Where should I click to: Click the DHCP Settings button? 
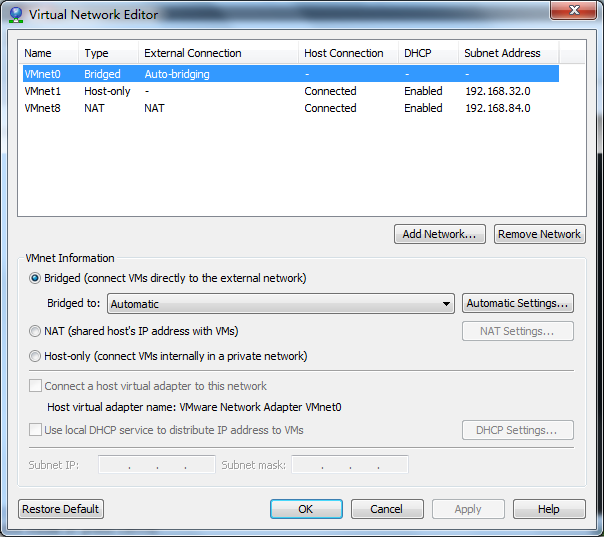point(518,430)
